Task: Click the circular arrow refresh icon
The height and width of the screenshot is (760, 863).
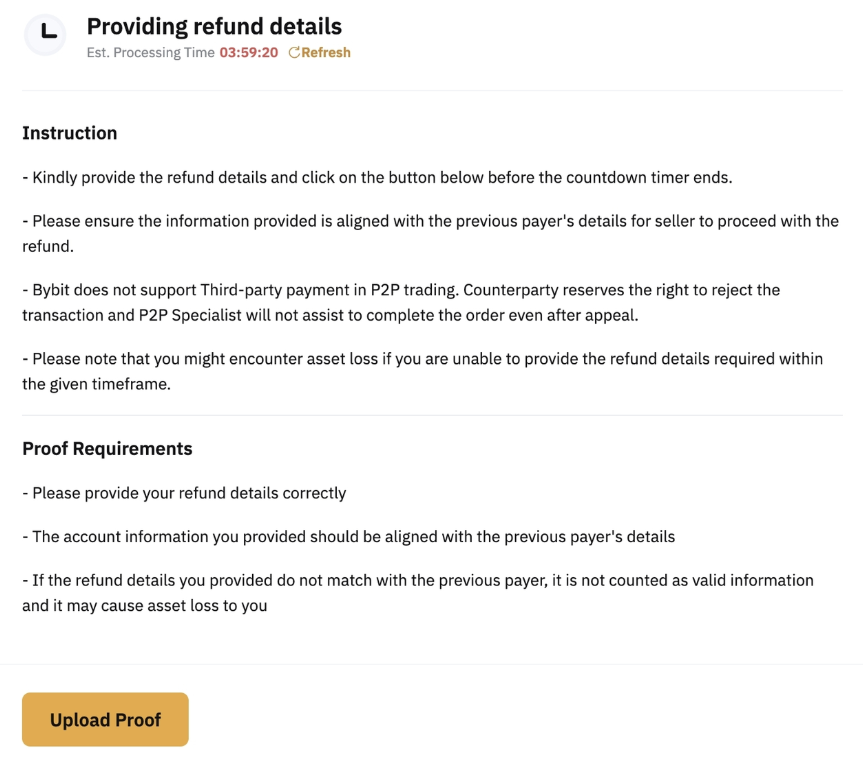Action: tap(292, 52)
